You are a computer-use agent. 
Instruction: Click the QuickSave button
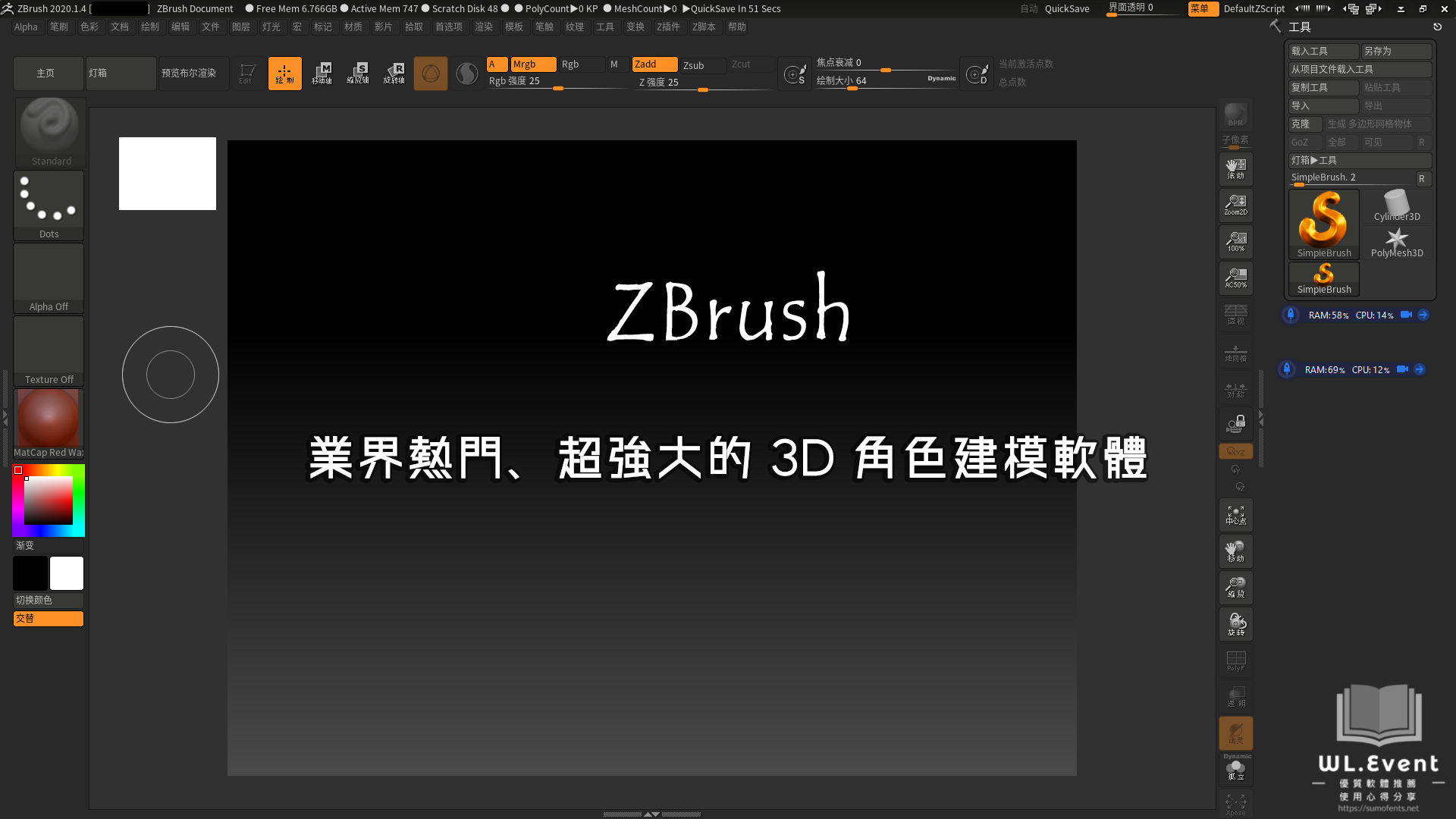point(1067,8)
